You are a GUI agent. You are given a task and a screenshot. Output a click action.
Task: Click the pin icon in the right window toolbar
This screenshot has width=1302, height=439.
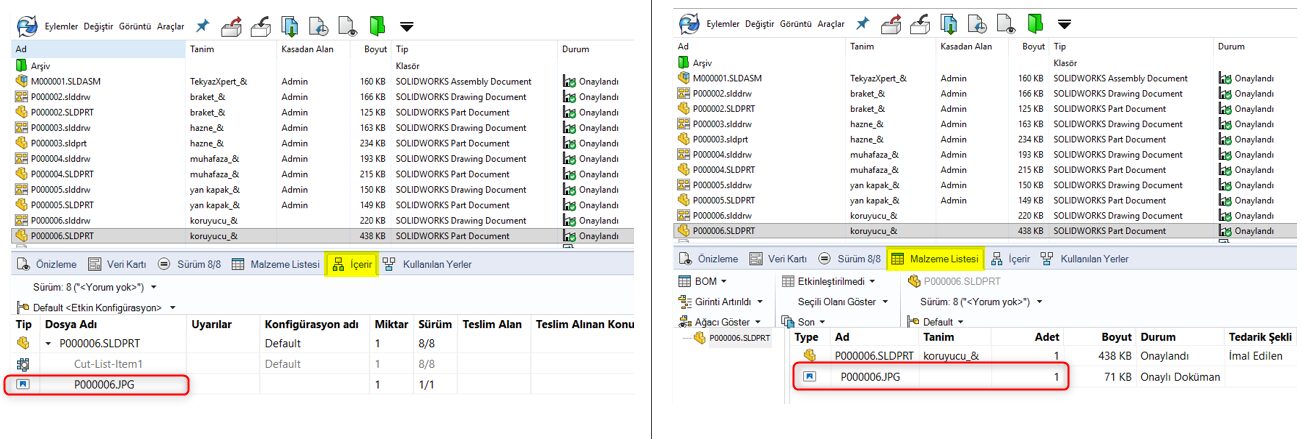862,23
